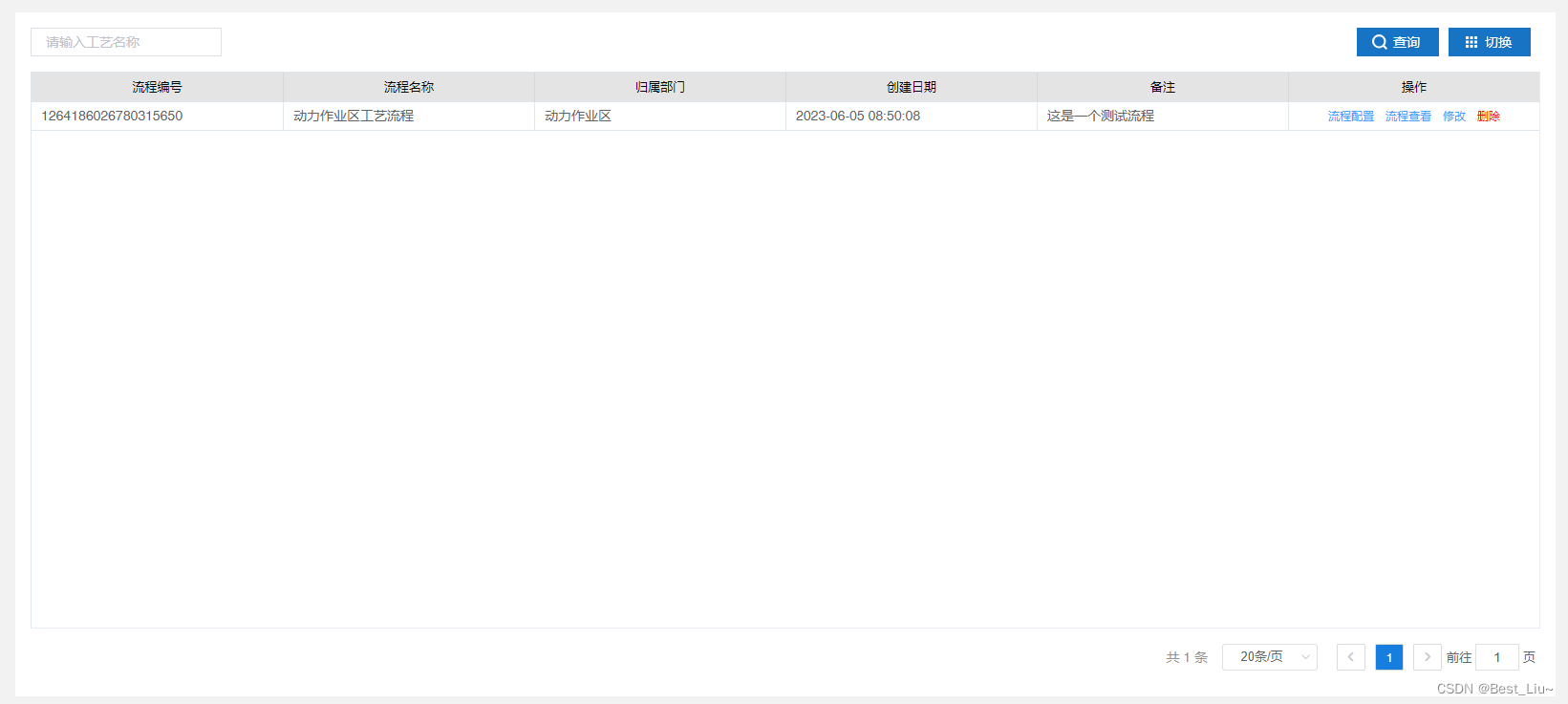This screenshot has height=704, width=1568.
Task: Click the 共 1 条 total count text
Action: pos(1187,657)
